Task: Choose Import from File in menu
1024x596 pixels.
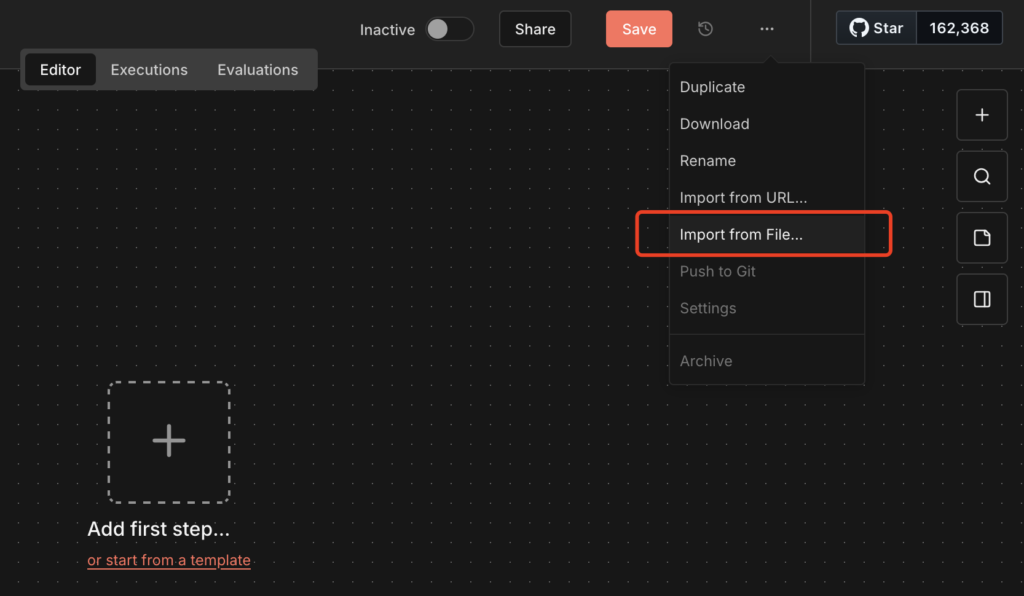Action: (741, 235)
